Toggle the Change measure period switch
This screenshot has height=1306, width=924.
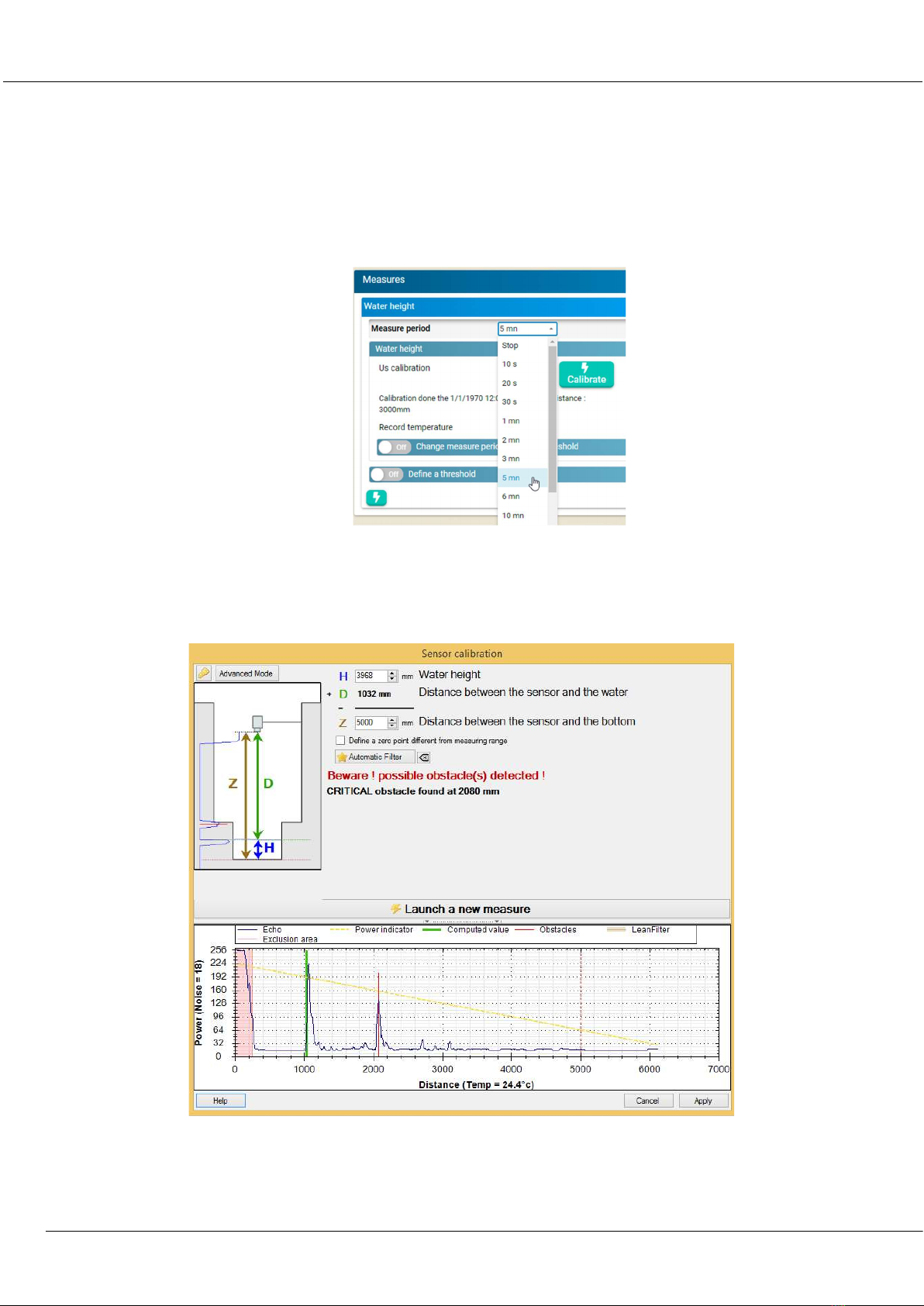coord(394,447)
